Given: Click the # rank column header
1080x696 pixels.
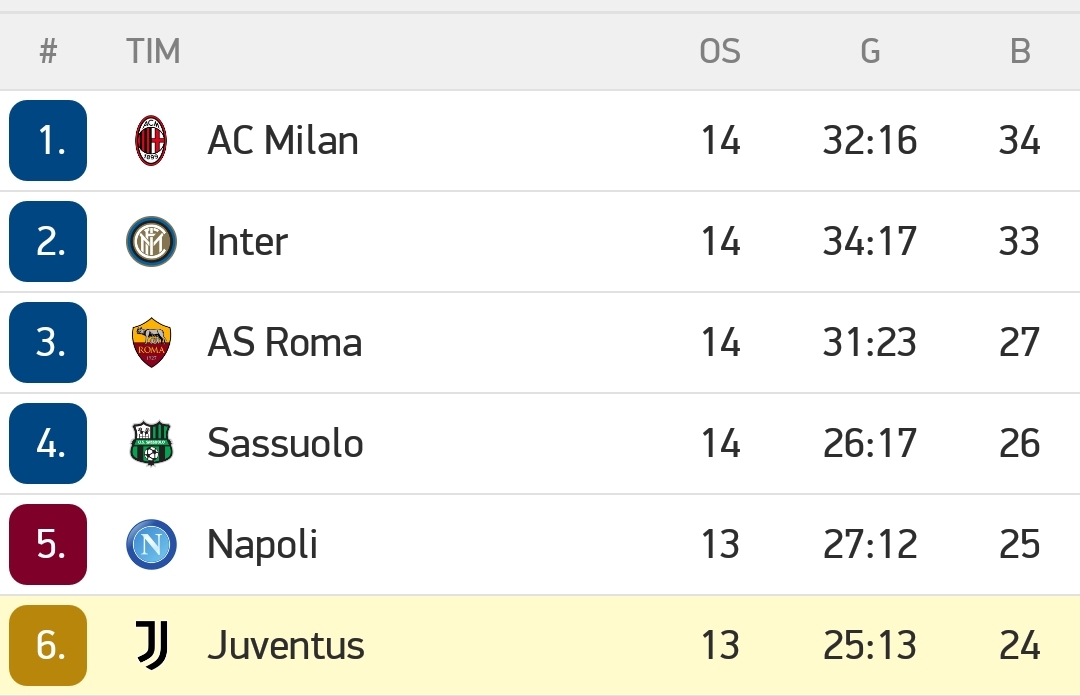Looking at the screenshot, I should click(x=48, y=51).
